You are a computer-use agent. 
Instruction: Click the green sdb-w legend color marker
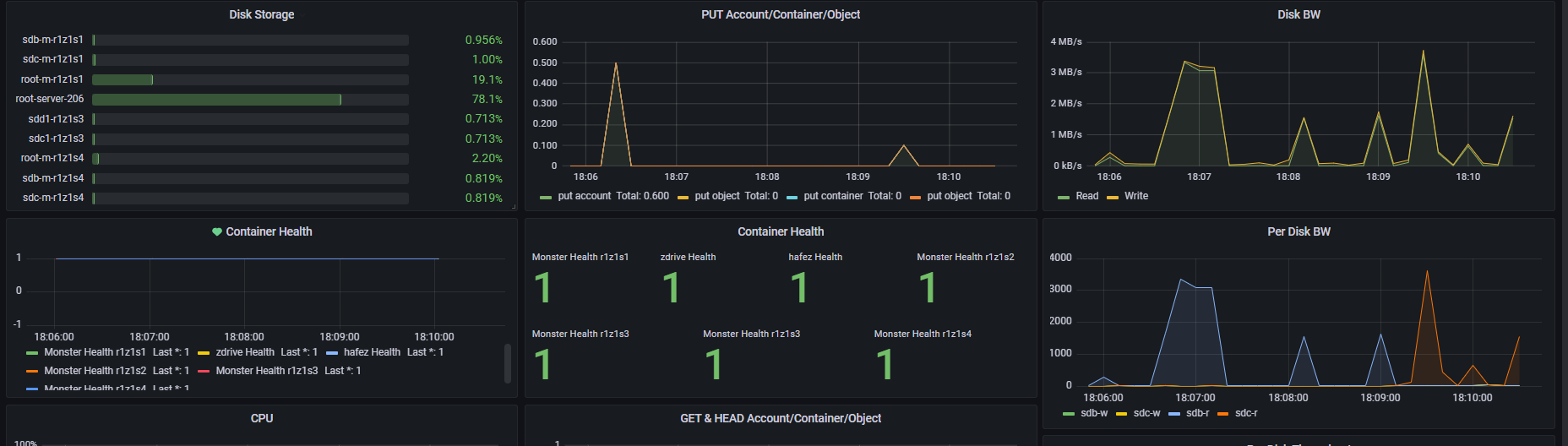(1069, 414)
